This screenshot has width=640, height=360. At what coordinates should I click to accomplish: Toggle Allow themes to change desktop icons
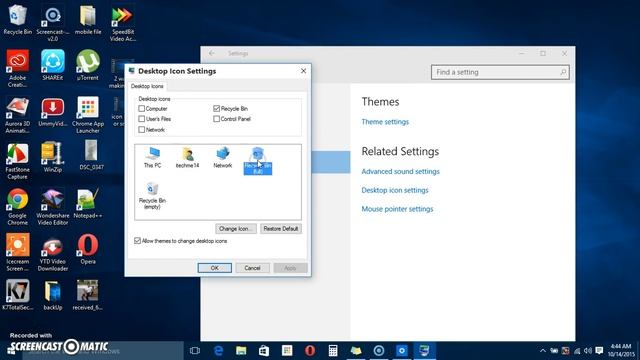click(138, 241)
